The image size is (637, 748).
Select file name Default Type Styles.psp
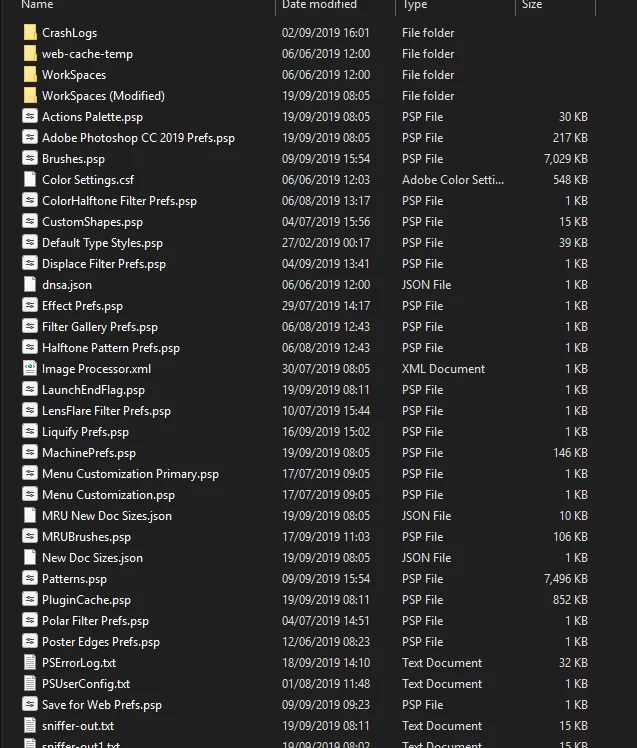(102, 243)
